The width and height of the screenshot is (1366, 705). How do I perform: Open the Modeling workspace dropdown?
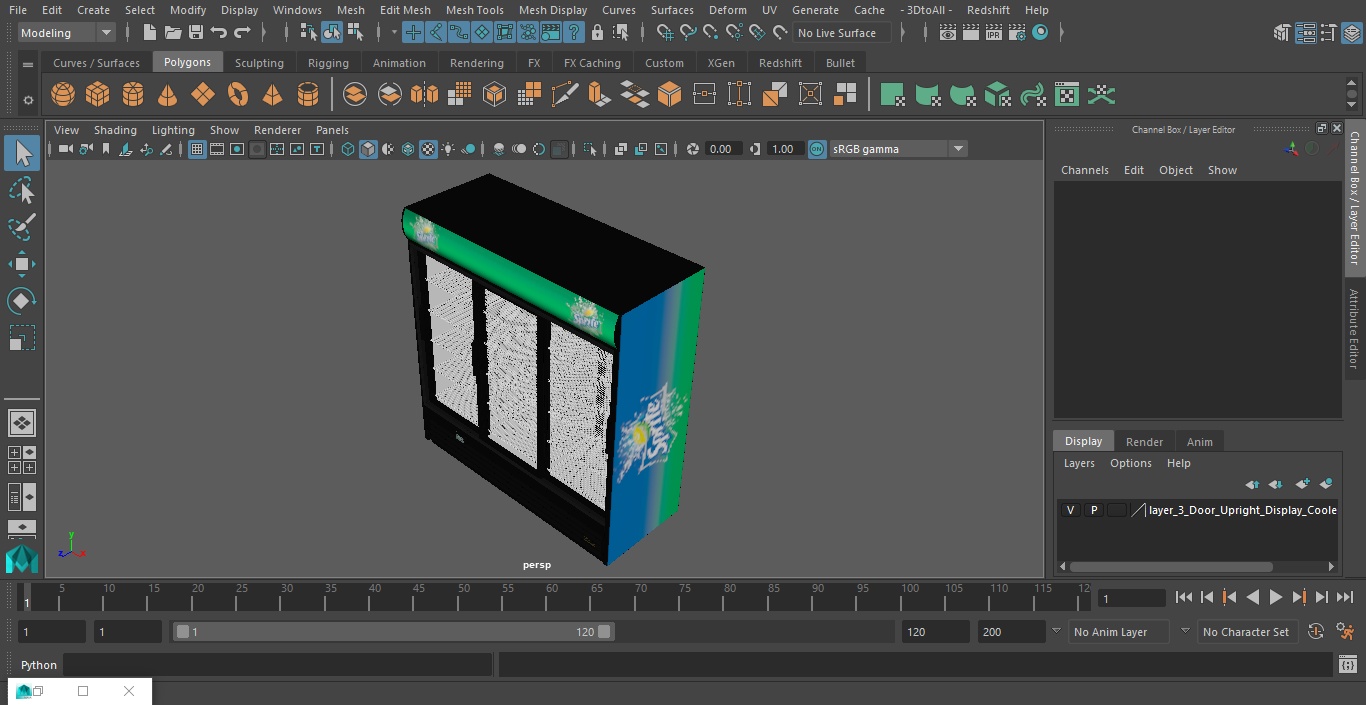click(67, 33)
